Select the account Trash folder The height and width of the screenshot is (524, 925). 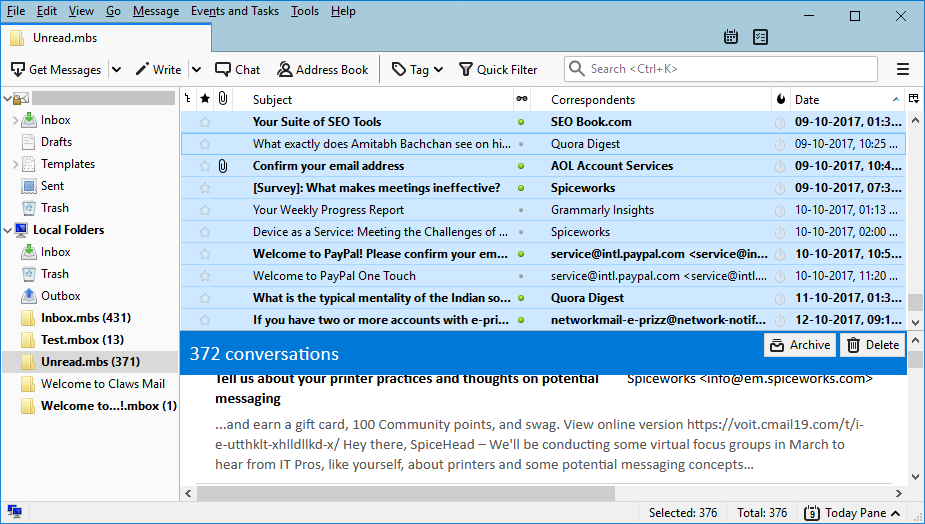pyautogui.click(x=54, y=208)
